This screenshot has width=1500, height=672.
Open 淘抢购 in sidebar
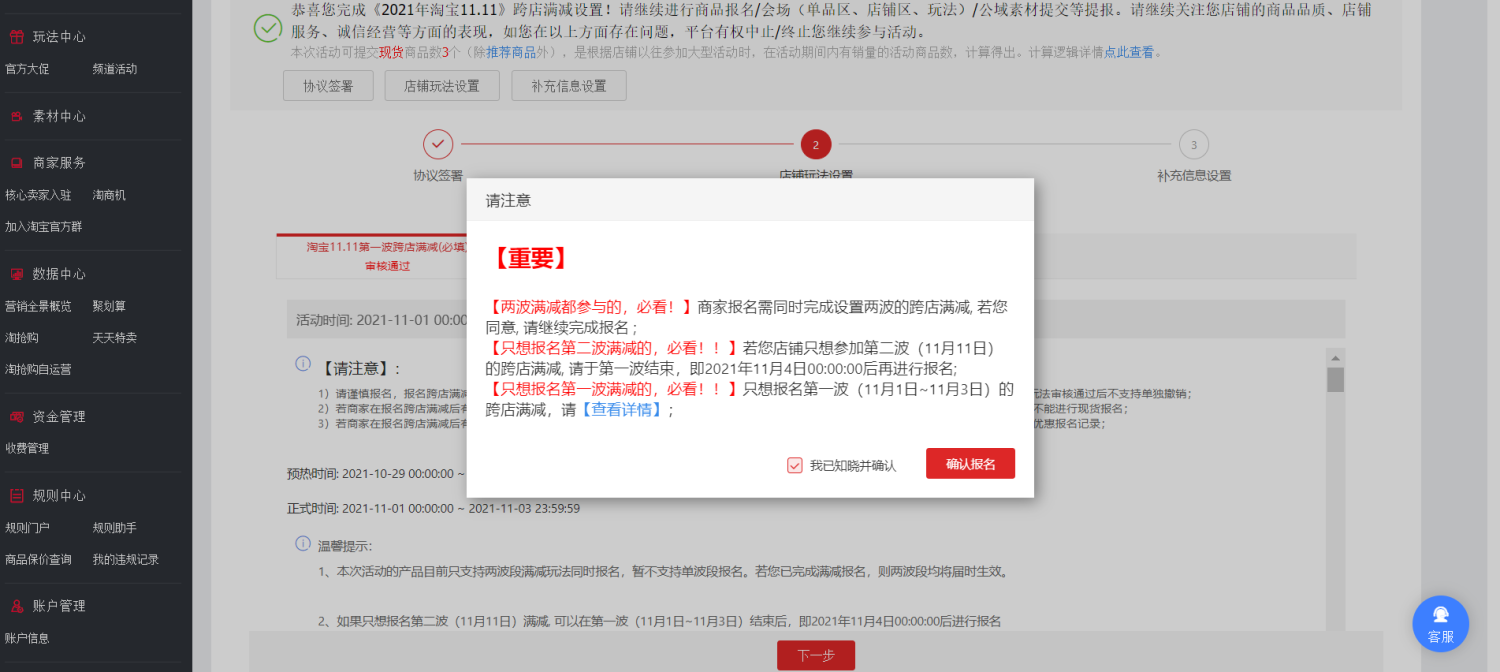point(22,338)
